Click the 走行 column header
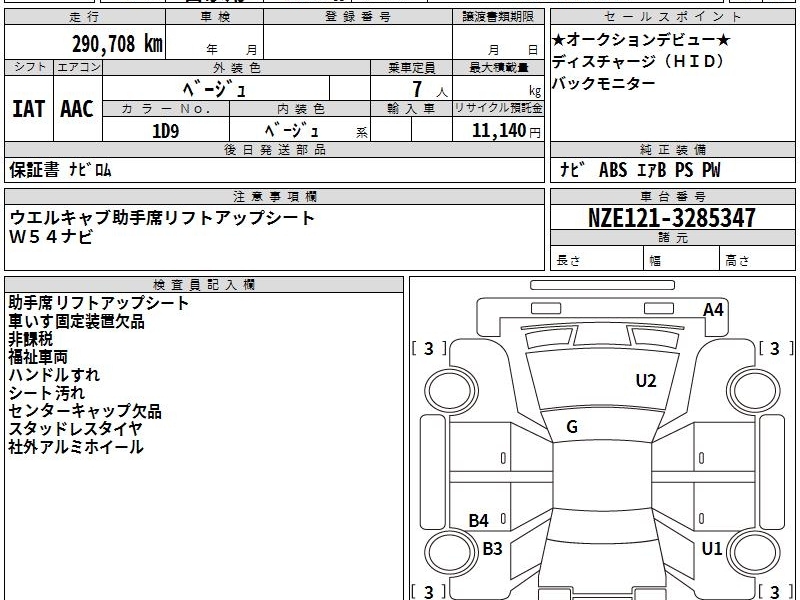Image resolution: width=800 pixels, height=600 pixels. (85, 17)
